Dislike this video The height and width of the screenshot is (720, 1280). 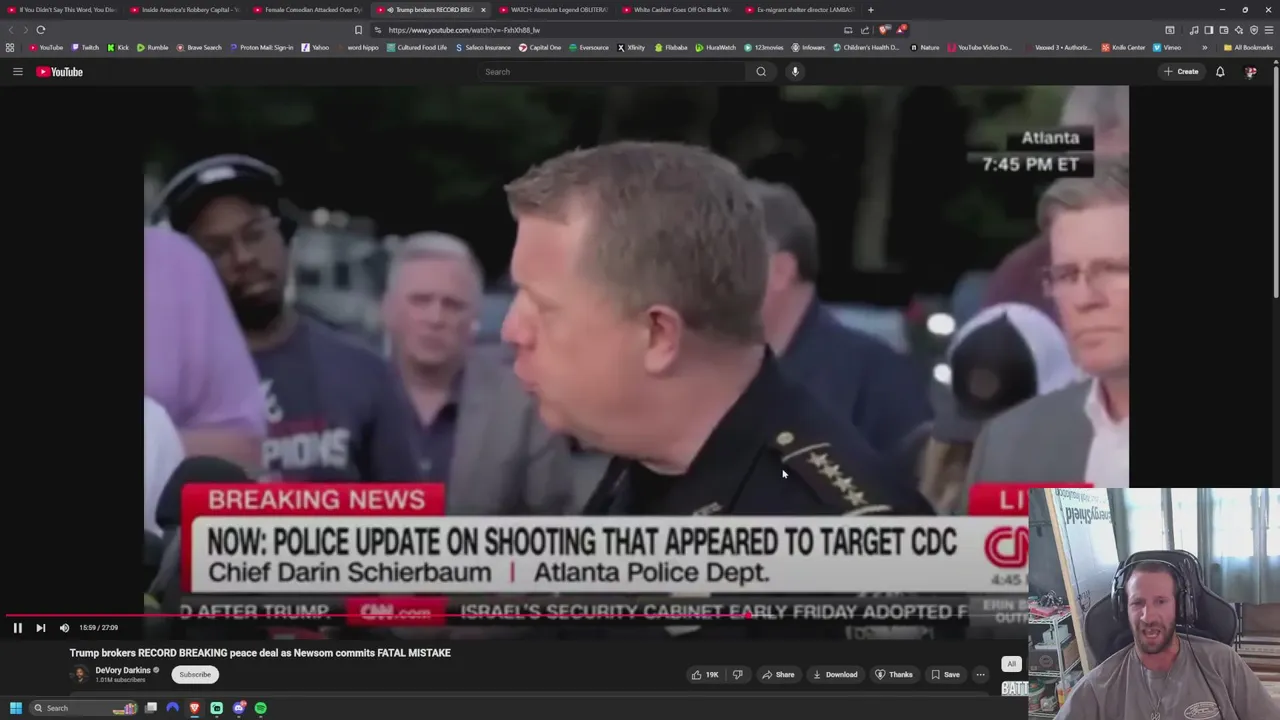(738, 675)
